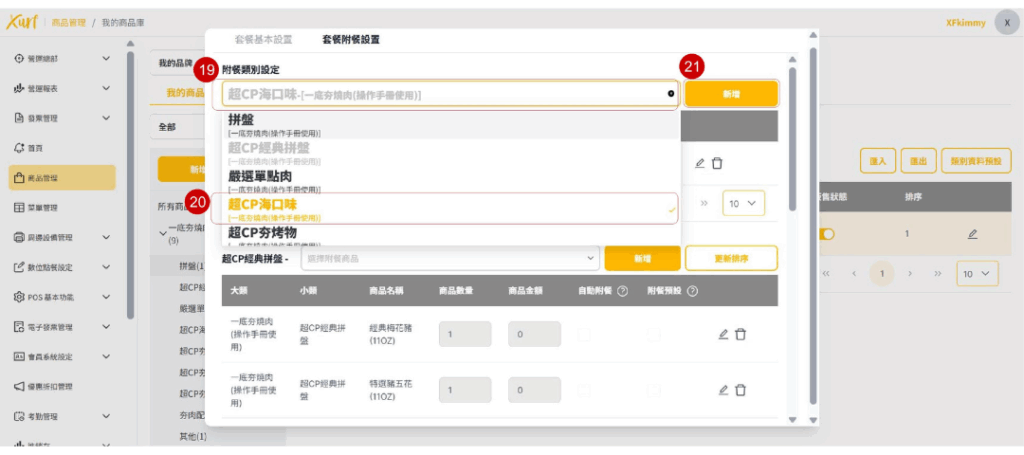Click the help icon beside 附餐預設

point(691,291)
